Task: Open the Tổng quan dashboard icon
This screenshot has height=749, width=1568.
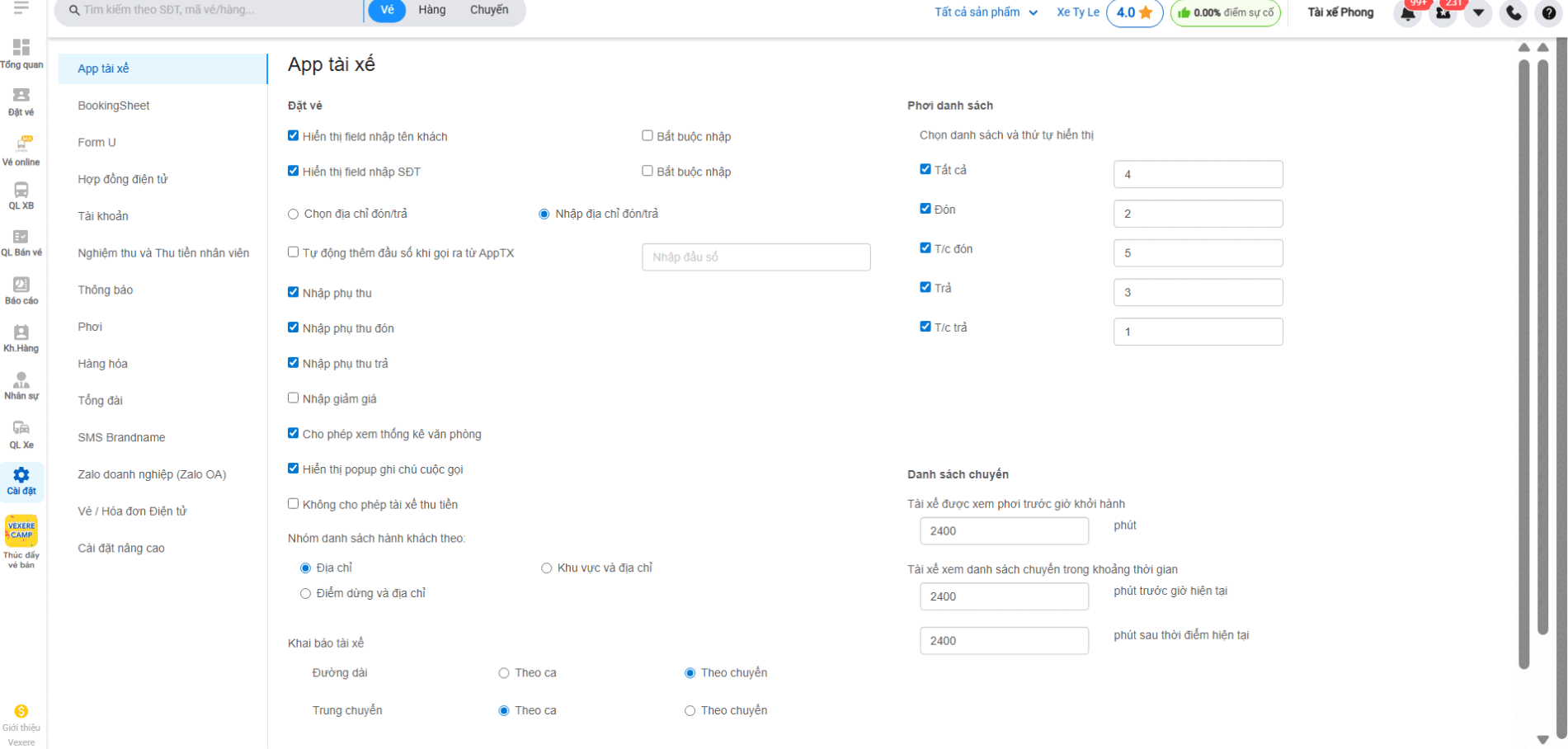Action: (21, 54)
